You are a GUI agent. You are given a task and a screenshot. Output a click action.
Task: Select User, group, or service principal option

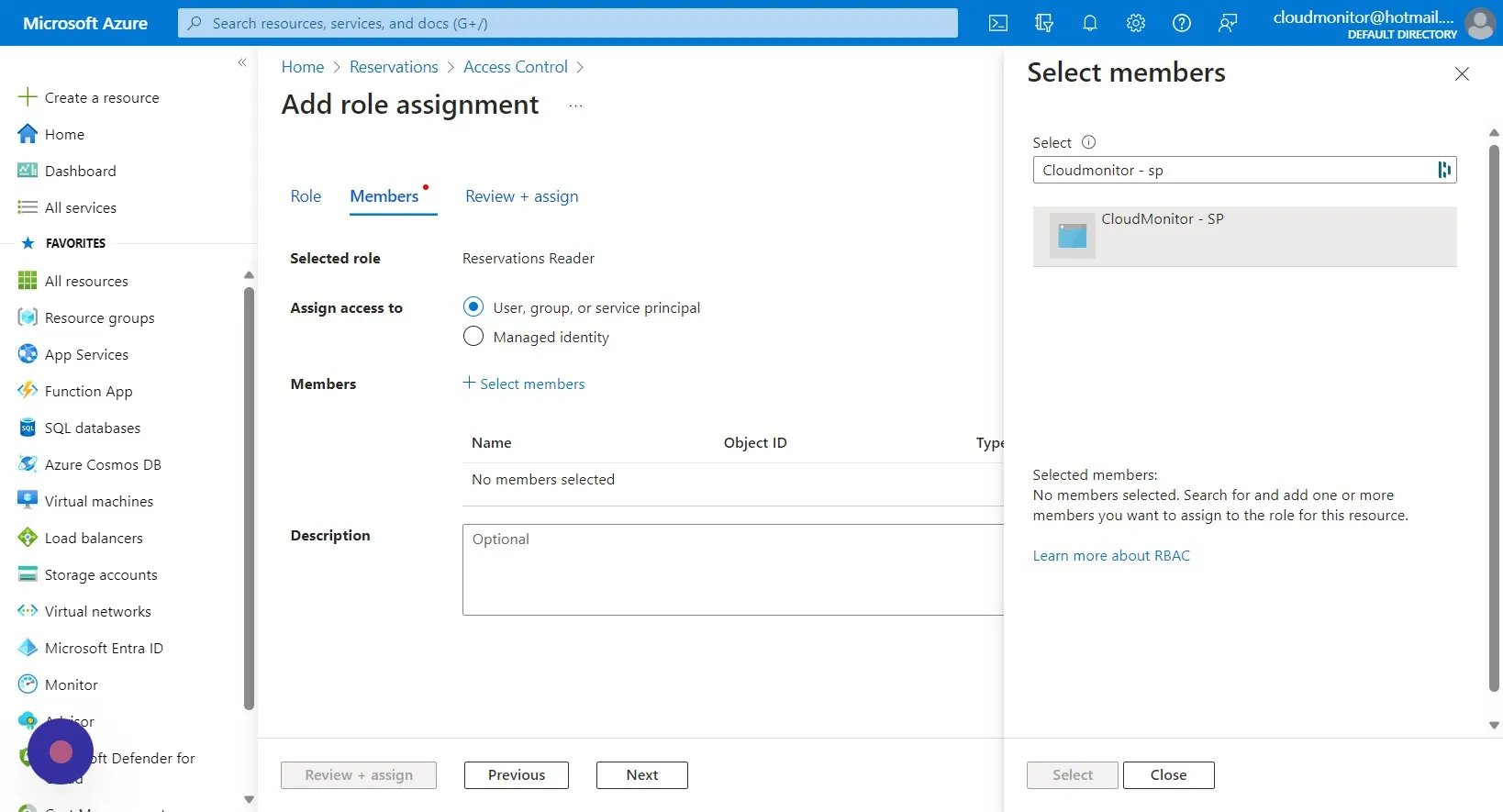click(473, 307)
